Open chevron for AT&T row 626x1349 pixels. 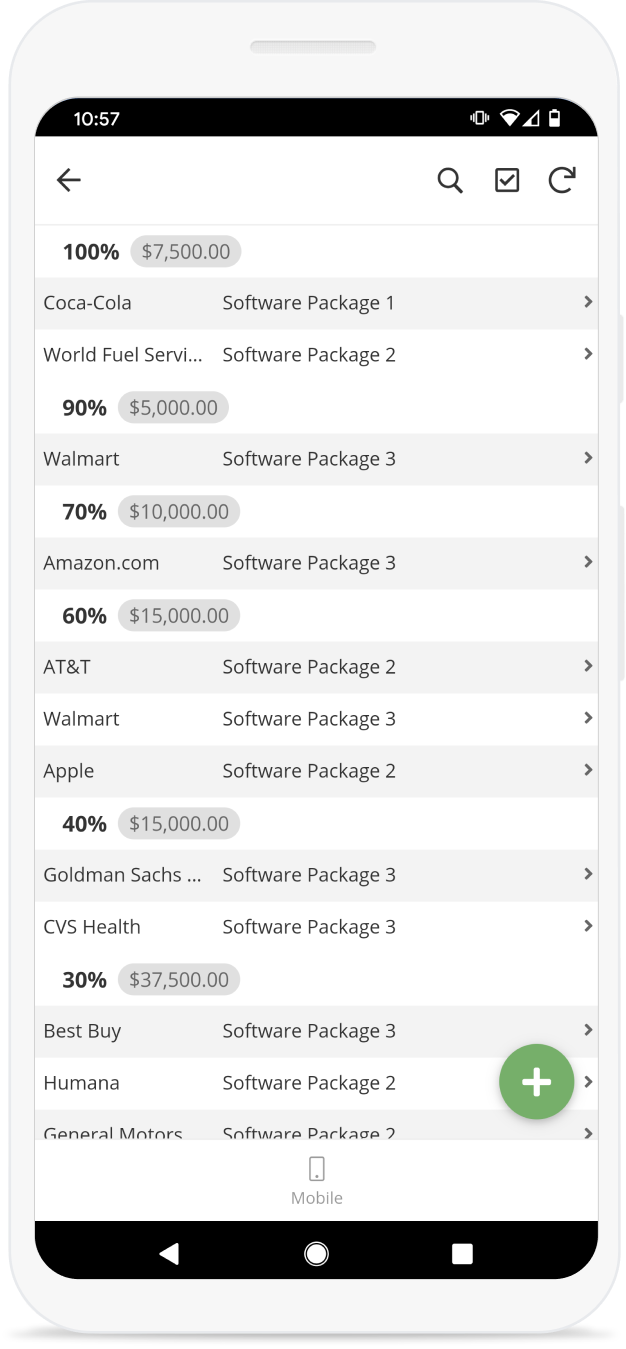[588, 666]
